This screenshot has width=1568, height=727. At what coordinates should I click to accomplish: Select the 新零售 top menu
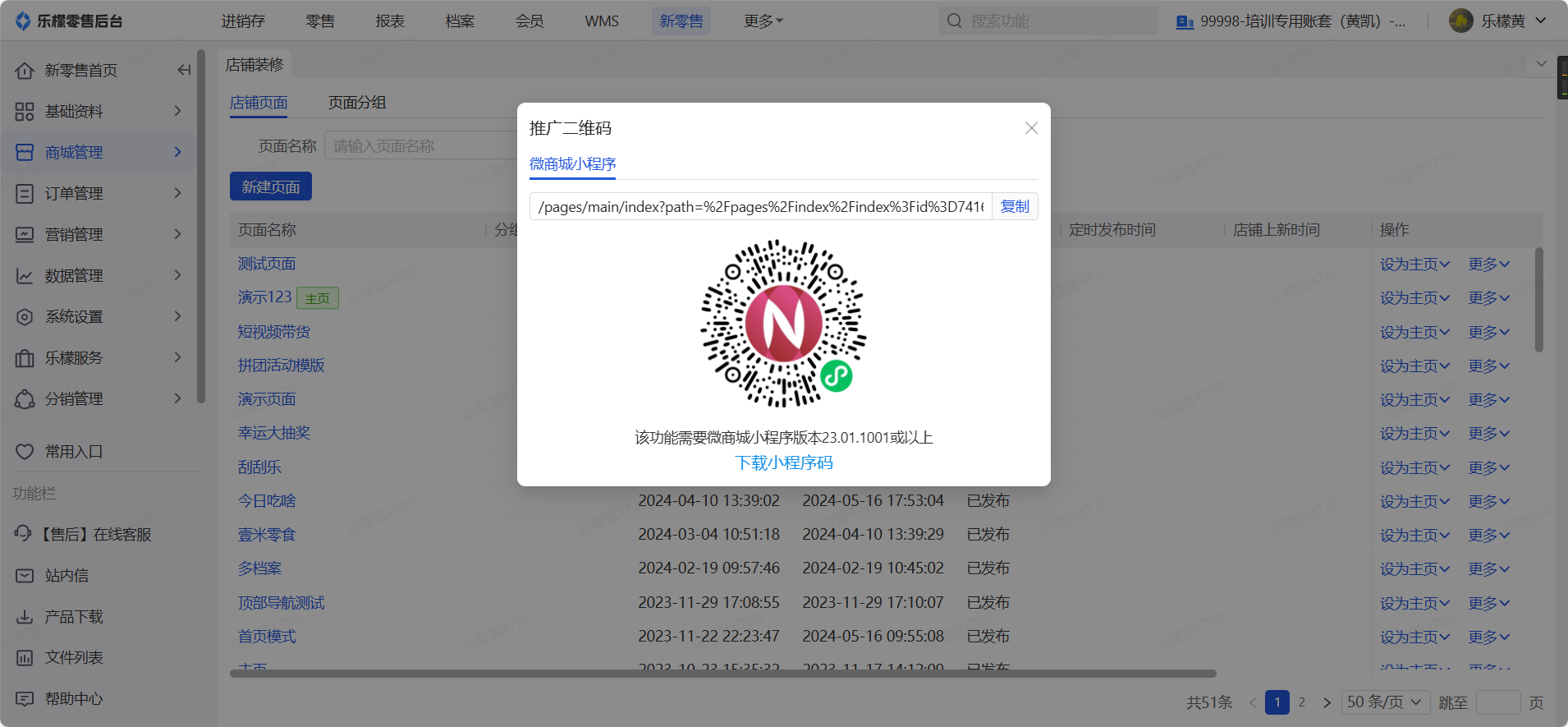681,21
